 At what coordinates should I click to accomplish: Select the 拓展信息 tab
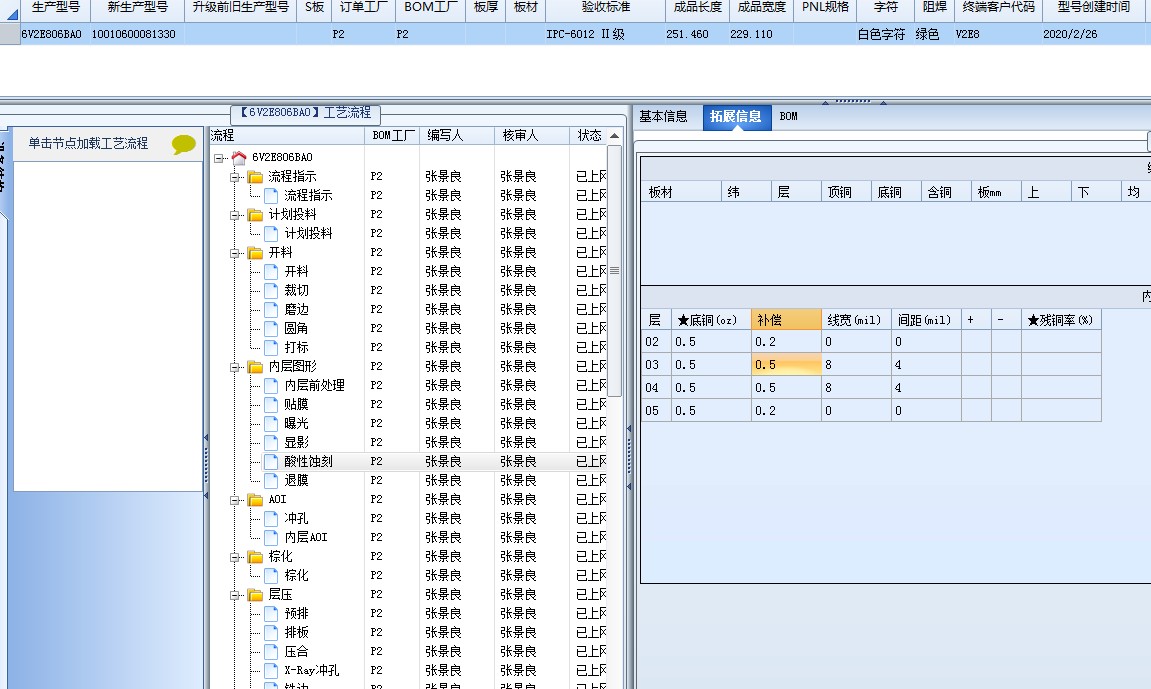click(736, 117)
